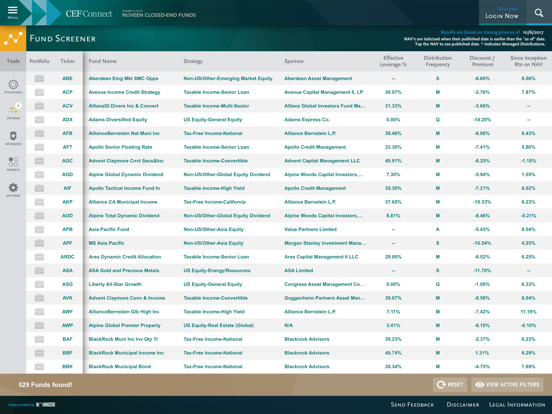Image resolution: width=552 pixels, height=414 pixels.
Task: Click sponsor ASA Limited
Action: coord(299,270)
